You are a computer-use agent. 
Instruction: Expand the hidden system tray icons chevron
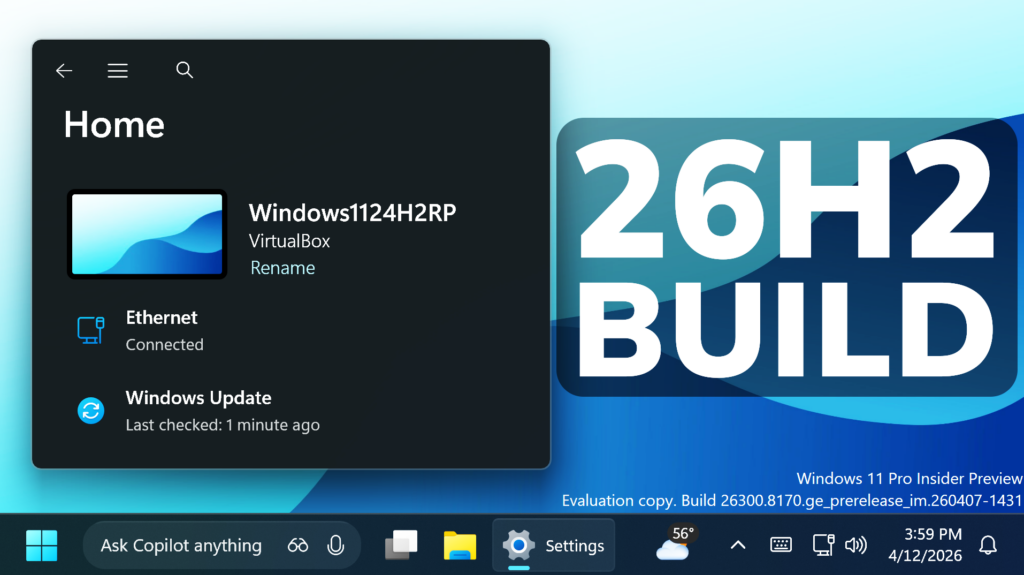click(738, 545)
